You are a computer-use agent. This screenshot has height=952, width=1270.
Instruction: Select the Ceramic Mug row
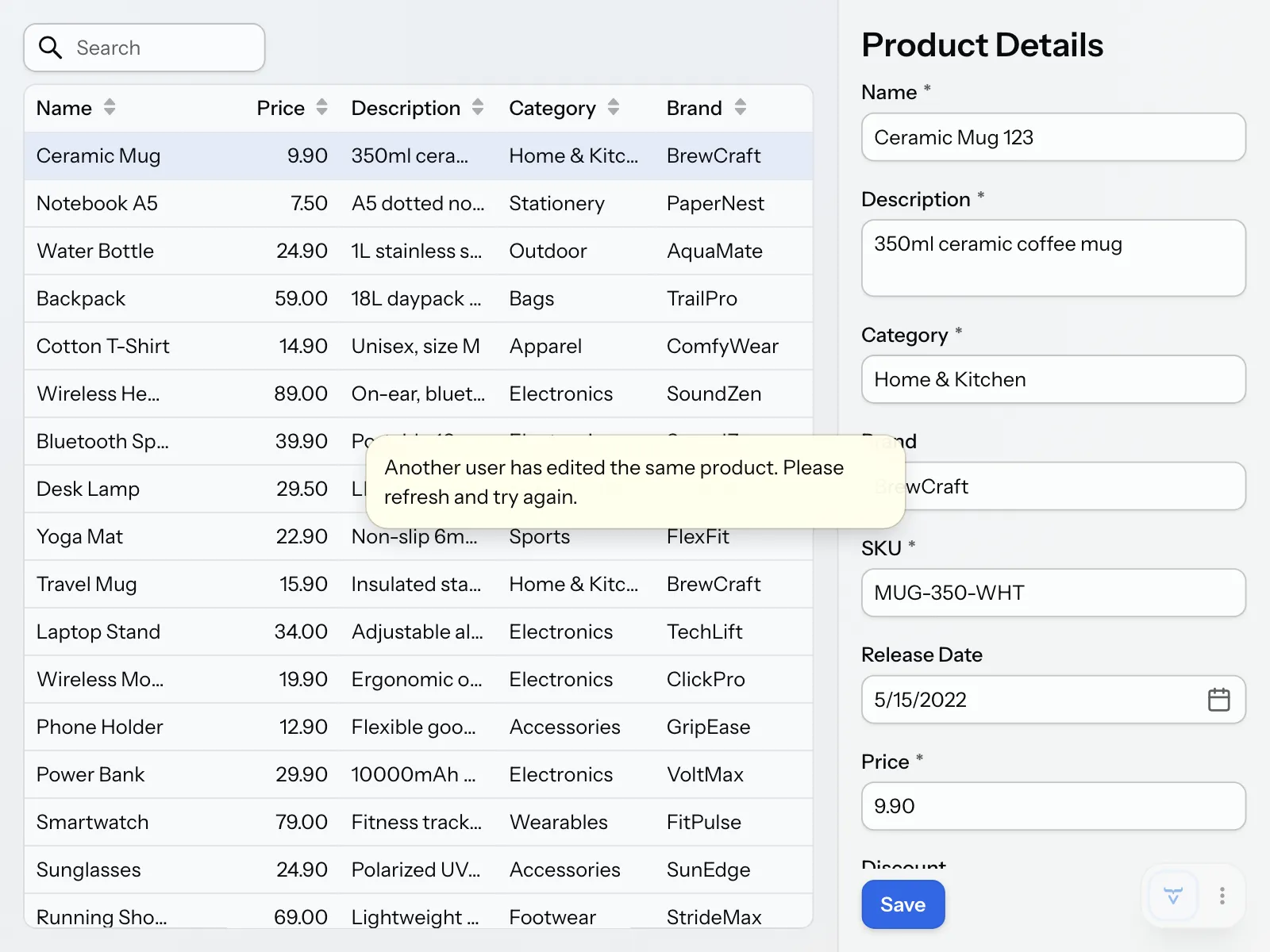[418, 155]
